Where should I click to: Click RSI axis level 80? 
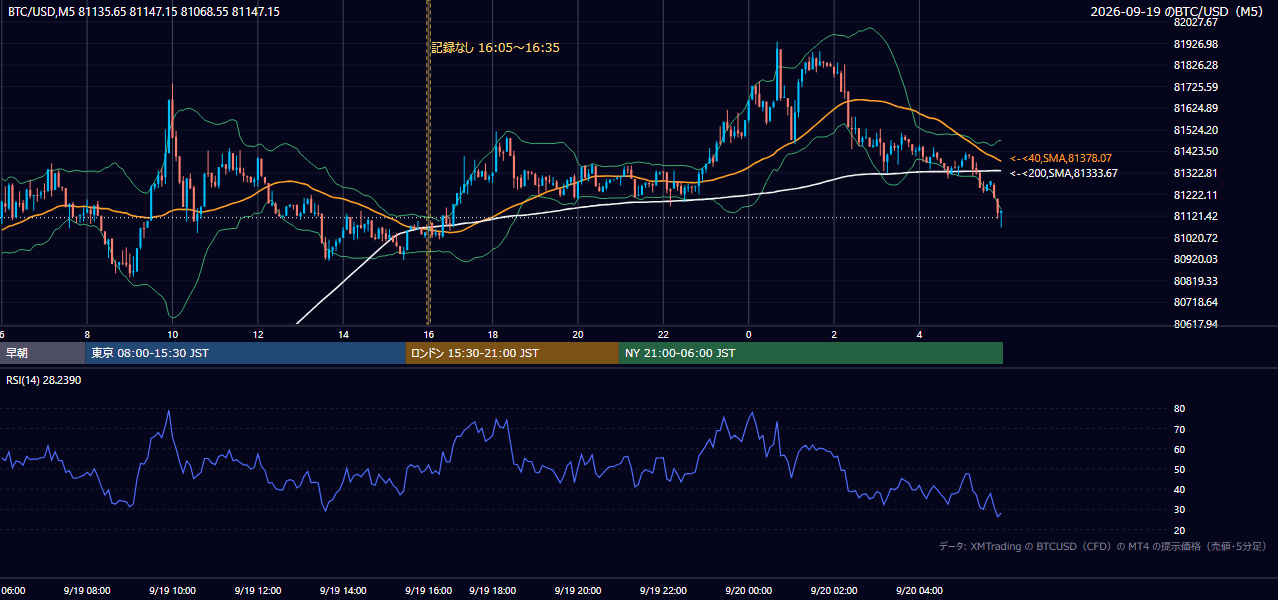1179,409
